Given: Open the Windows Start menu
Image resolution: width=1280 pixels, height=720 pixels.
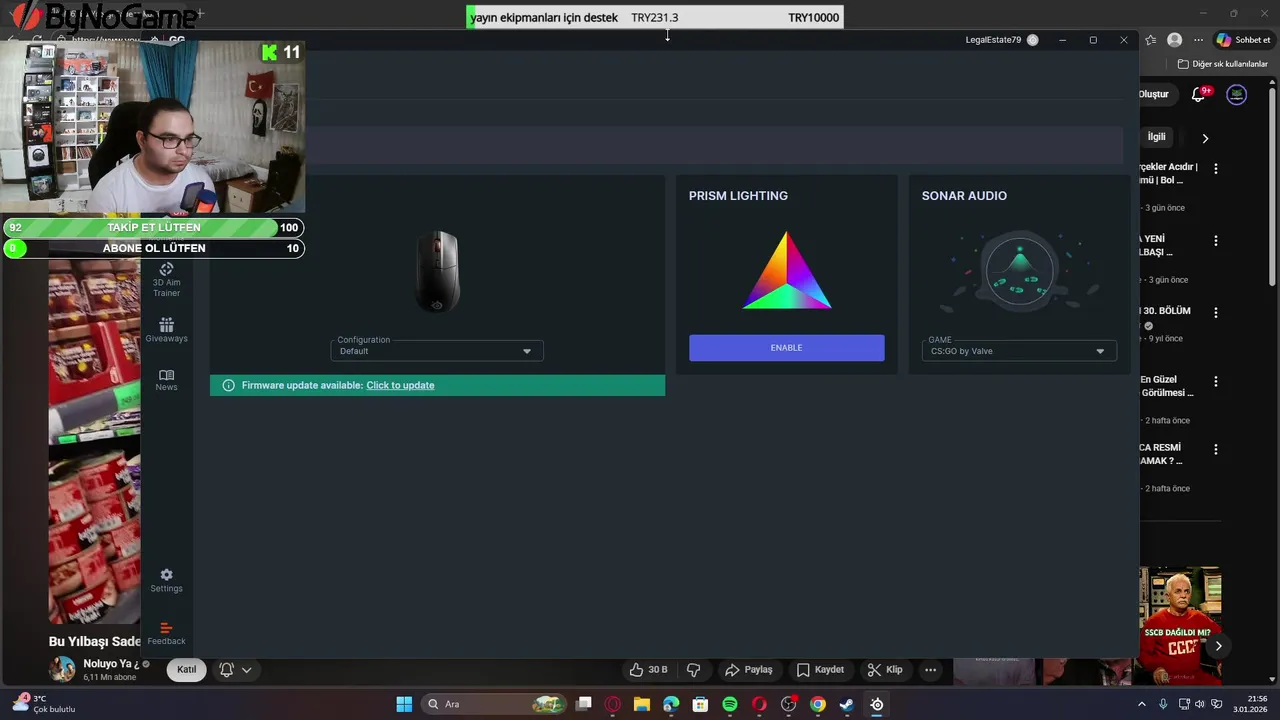Looking at the screenshot, I should coord(404,704).
